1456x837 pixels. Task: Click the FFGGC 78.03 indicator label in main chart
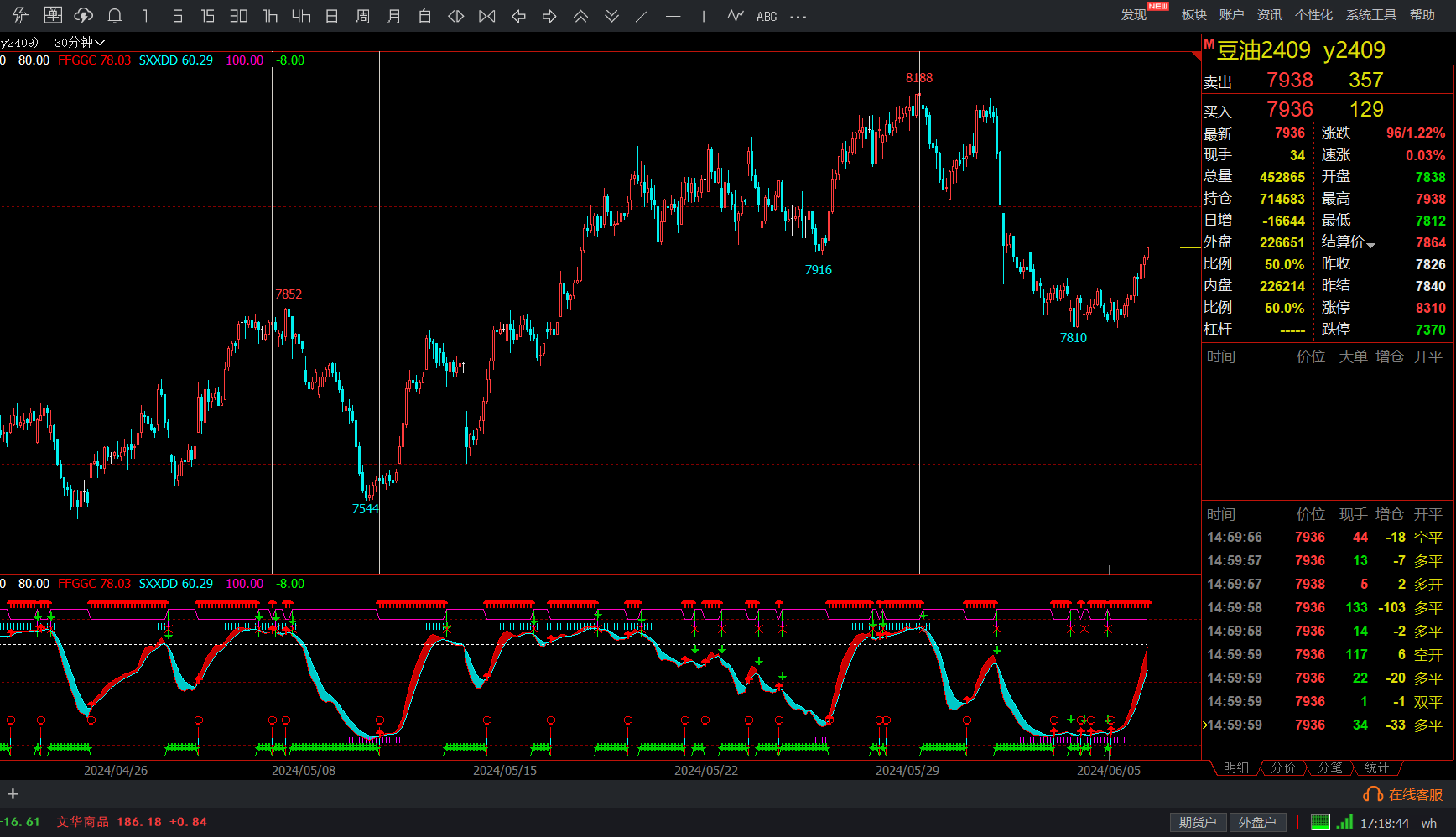(94, 60)
